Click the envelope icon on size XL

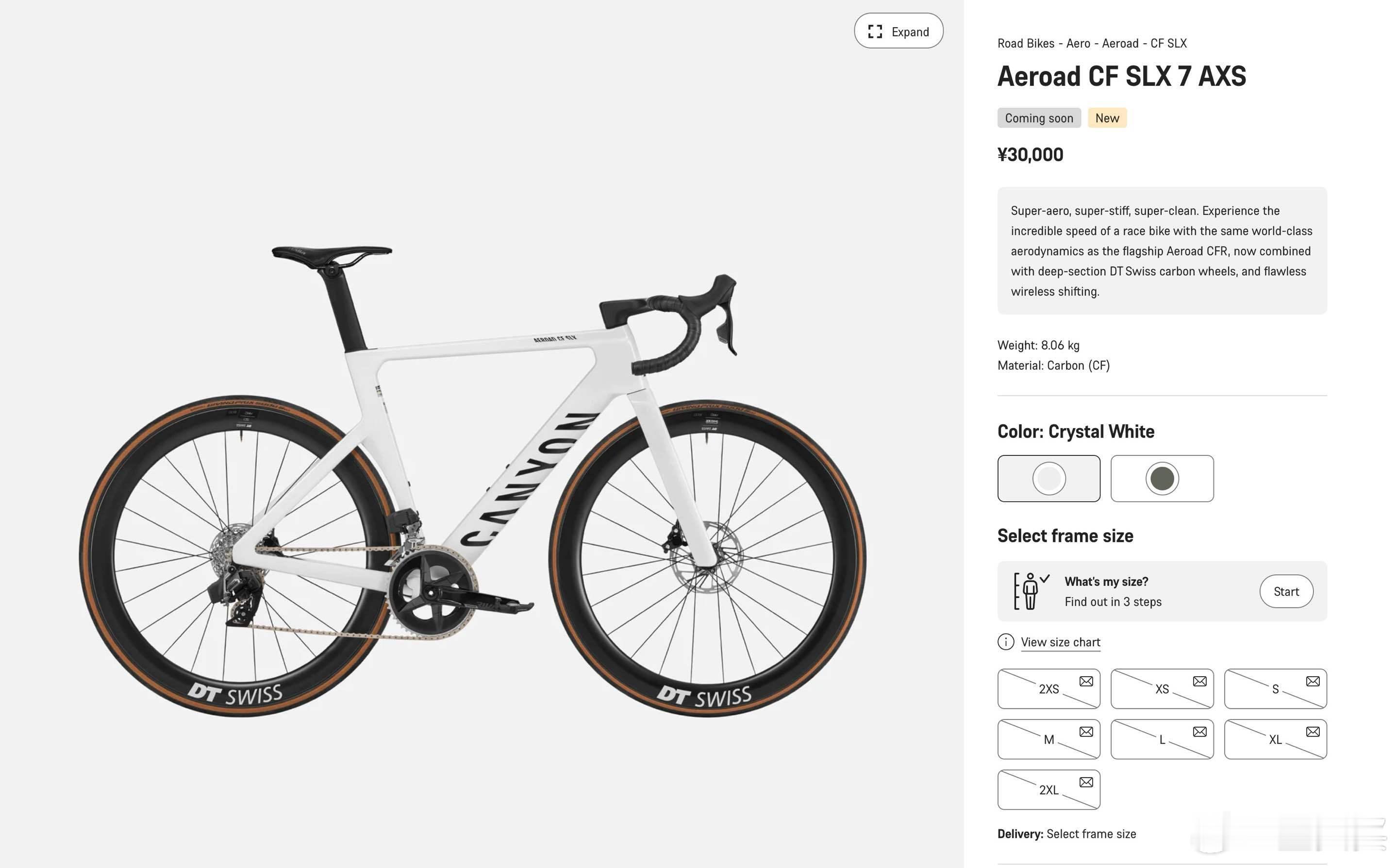[x=1313, y=732]
